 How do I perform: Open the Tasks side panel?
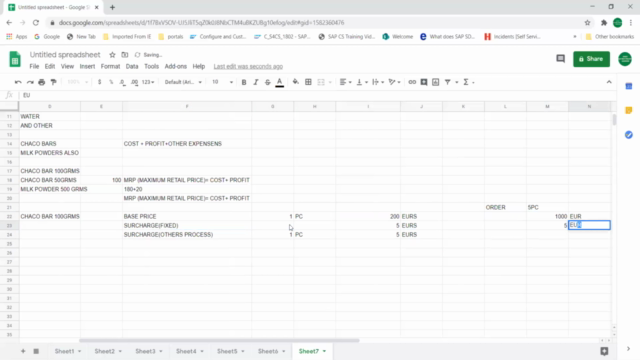tap(629, 135)
